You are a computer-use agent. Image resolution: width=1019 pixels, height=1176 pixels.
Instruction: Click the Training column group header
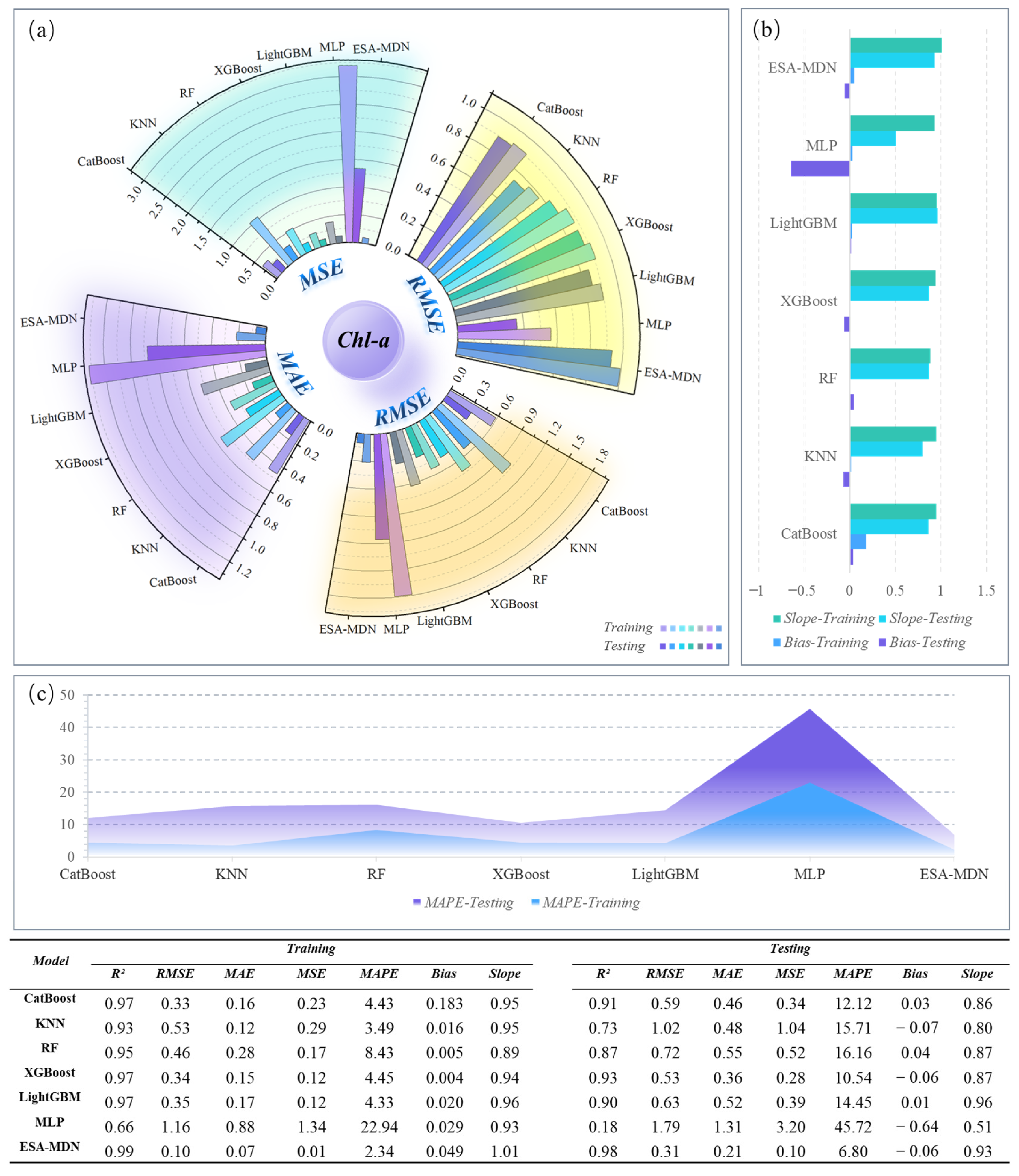tap(310, 948)
